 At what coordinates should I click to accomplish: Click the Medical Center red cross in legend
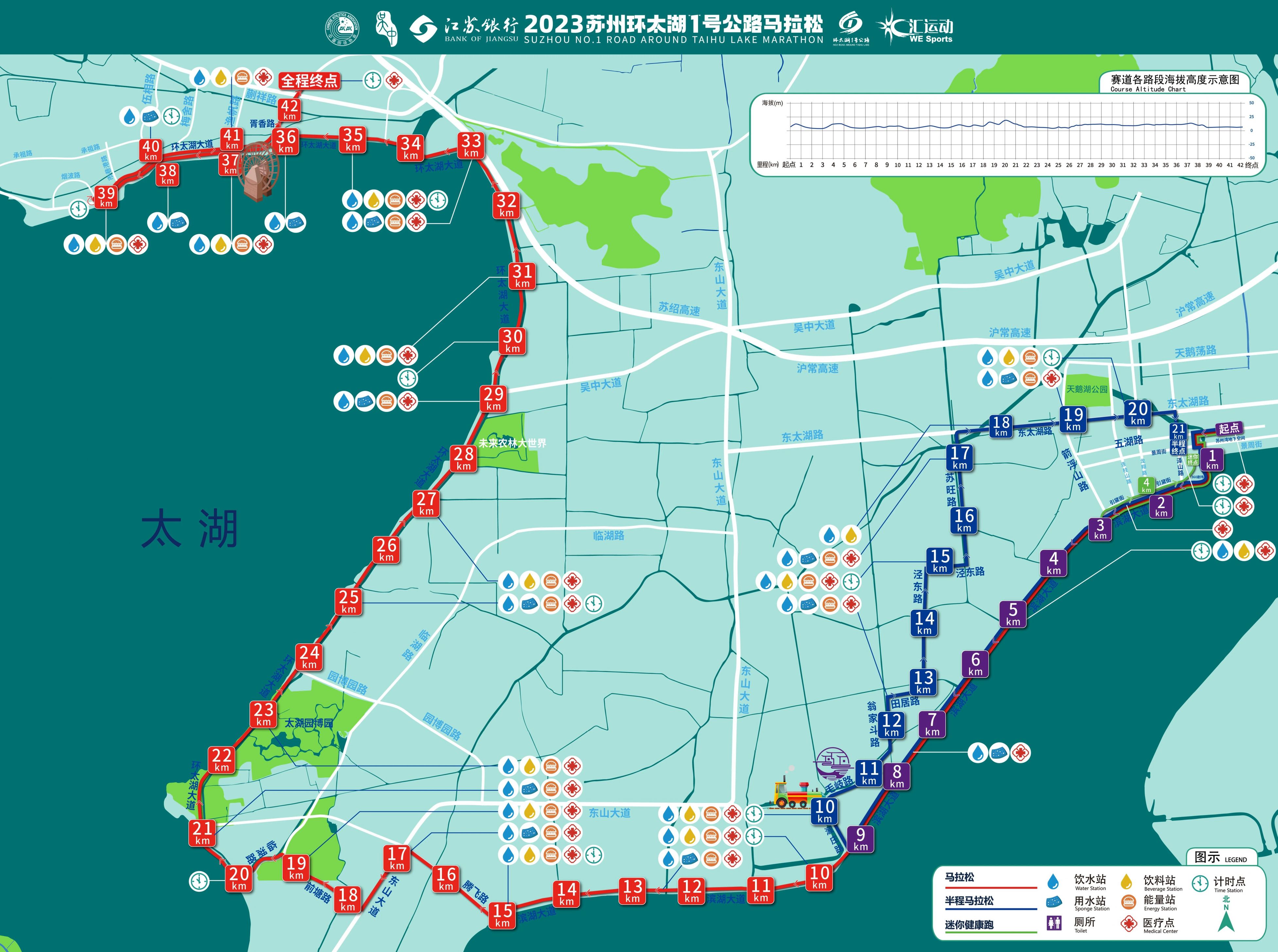click(x=1128, y=924)
